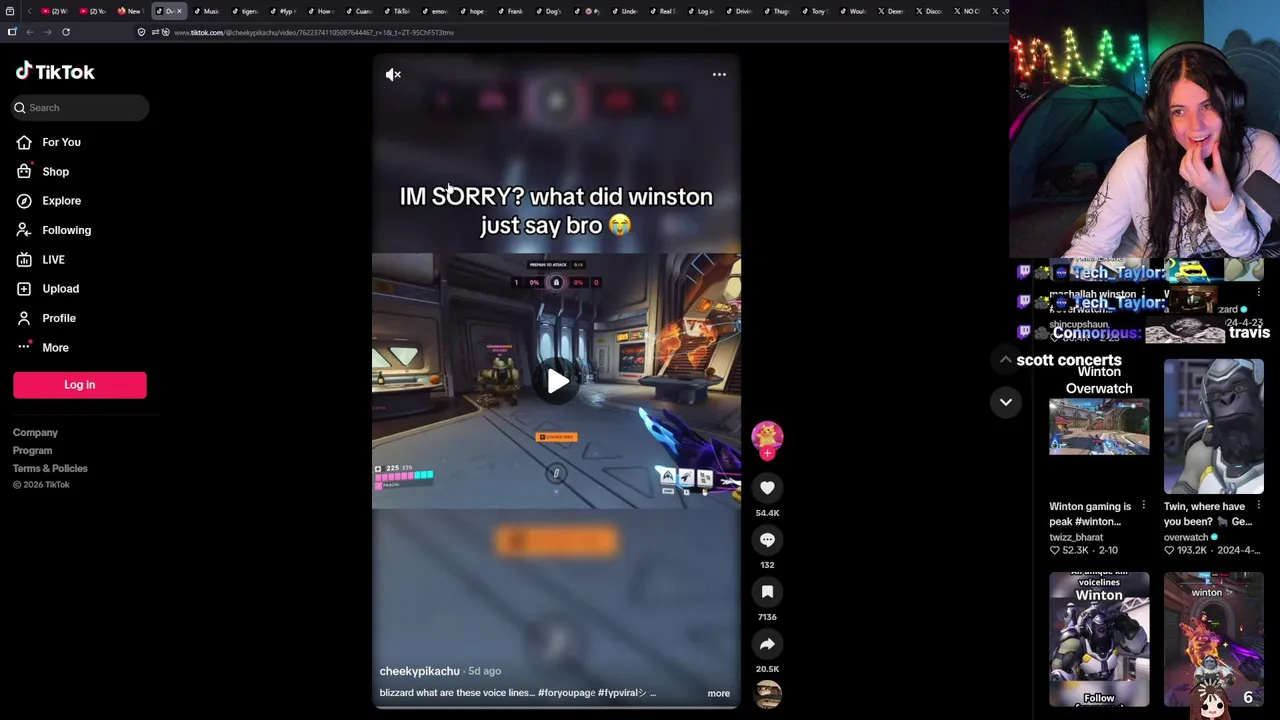Open the Explore page
The height and width of the screenshot is (720, 1280).
(61, 201)
